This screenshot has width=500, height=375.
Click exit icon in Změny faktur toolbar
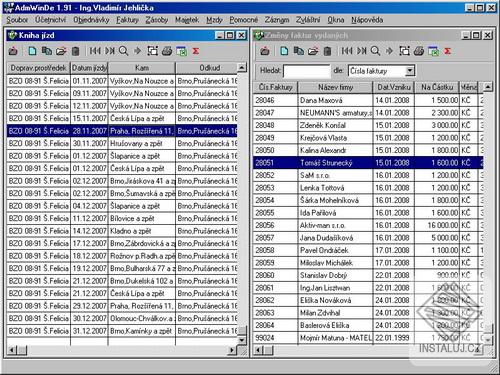[x=265, y=51]
